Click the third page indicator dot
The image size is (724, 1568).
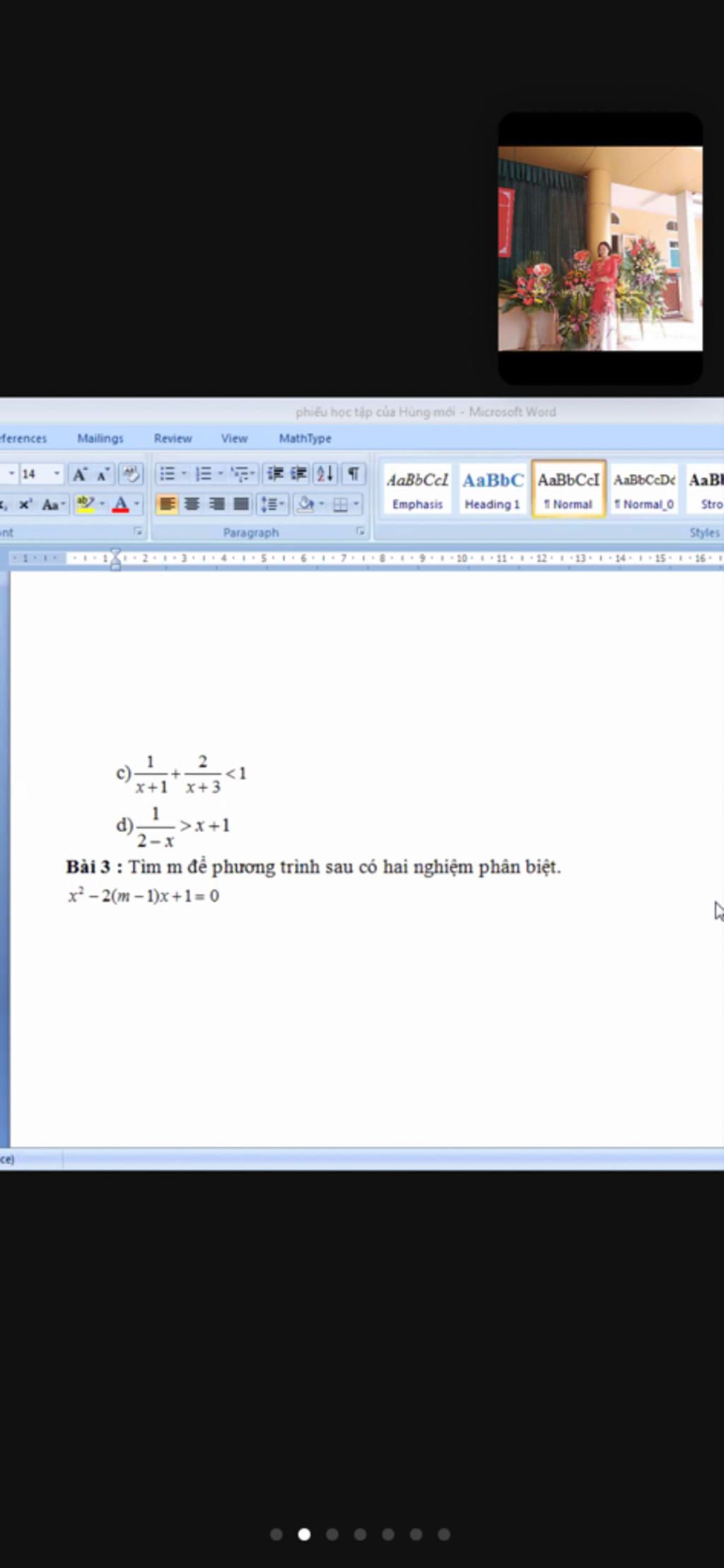pos(332,1534)
